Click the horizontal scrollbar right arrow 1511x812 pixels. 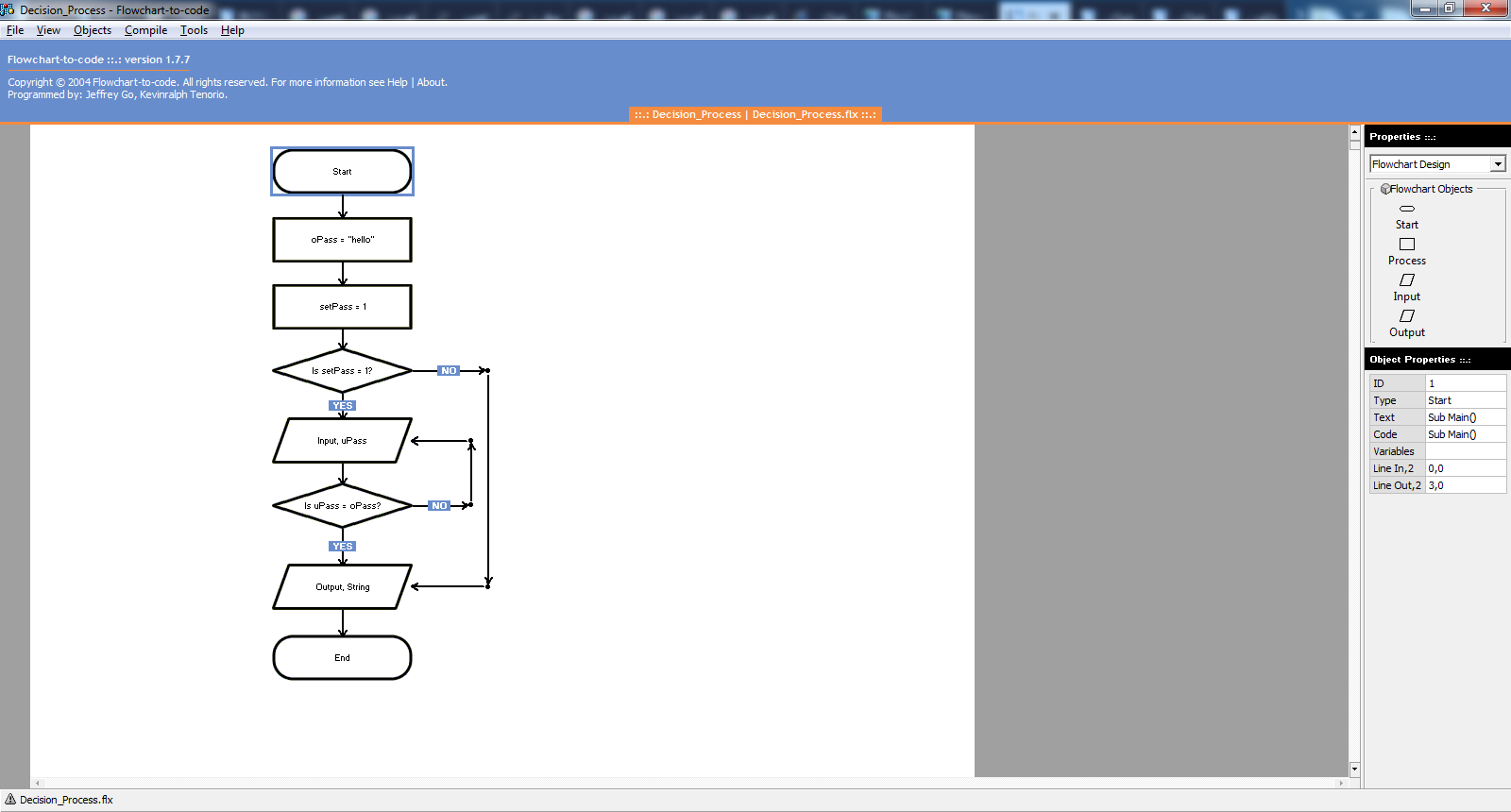(x=1341, y=783)
